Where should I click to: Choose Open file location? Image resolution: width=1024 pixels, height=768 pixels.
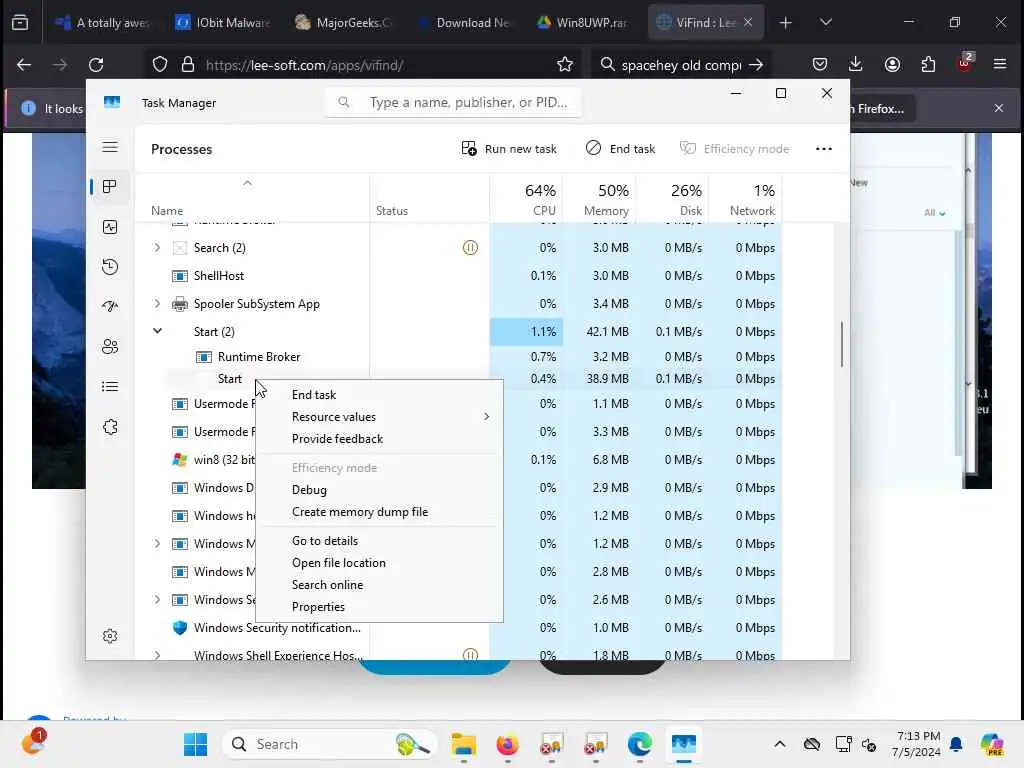(338, 563)
